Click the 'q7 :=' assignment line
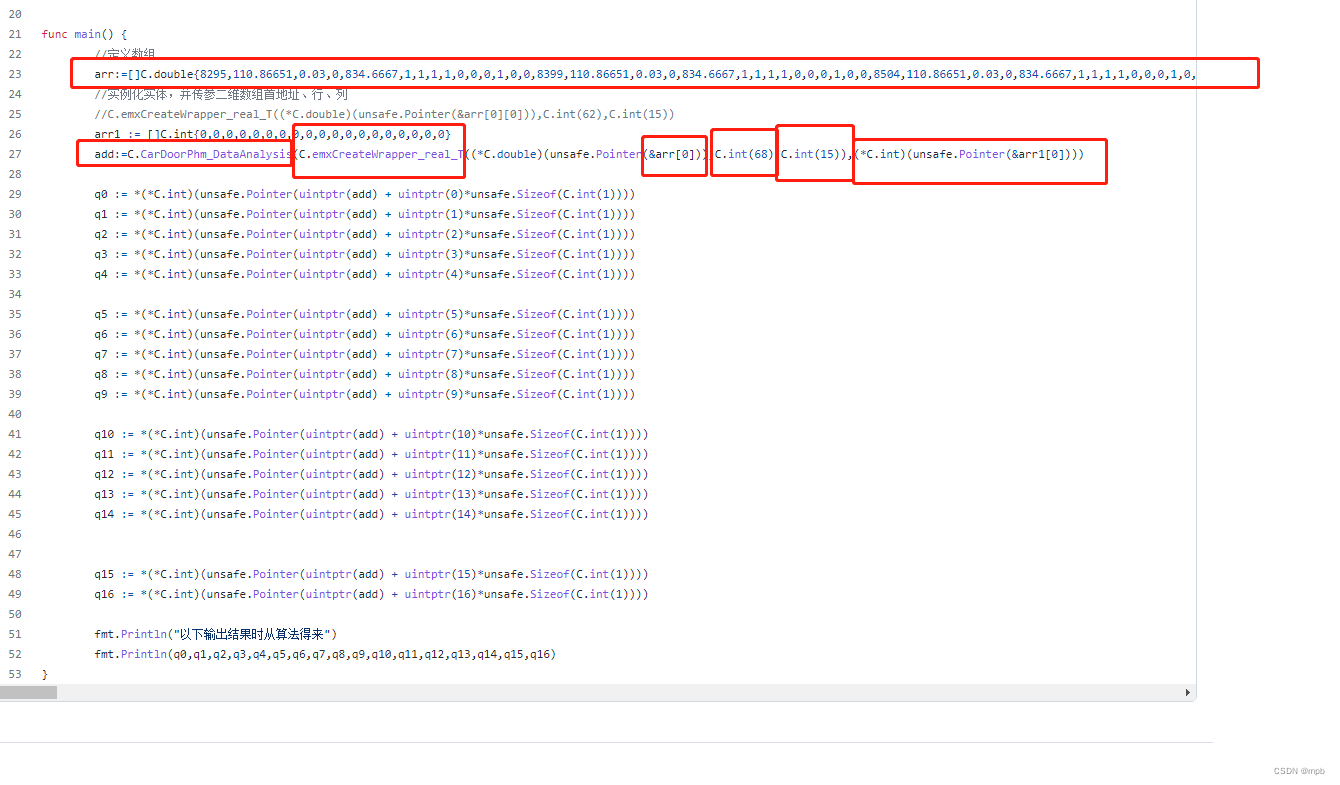This screenshot has width=1340, height=785. click(364, 354)
